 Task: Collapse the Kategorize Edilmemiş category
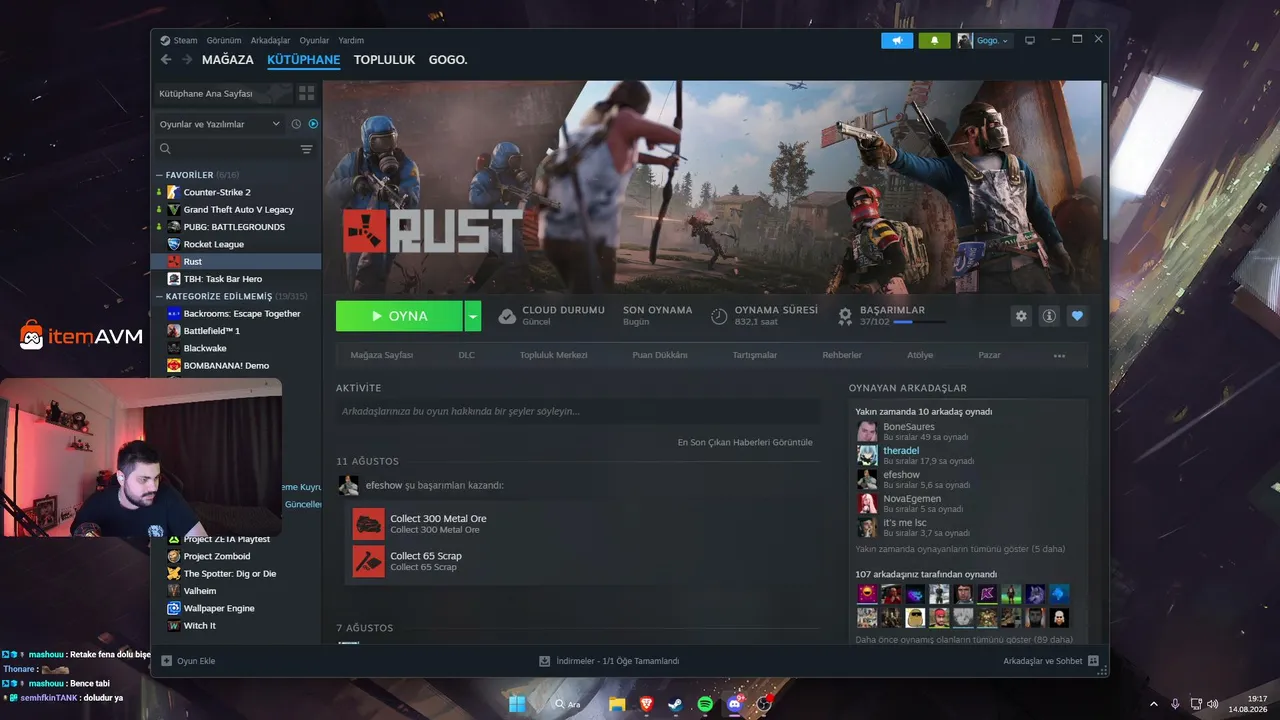[x=159, y=297]
